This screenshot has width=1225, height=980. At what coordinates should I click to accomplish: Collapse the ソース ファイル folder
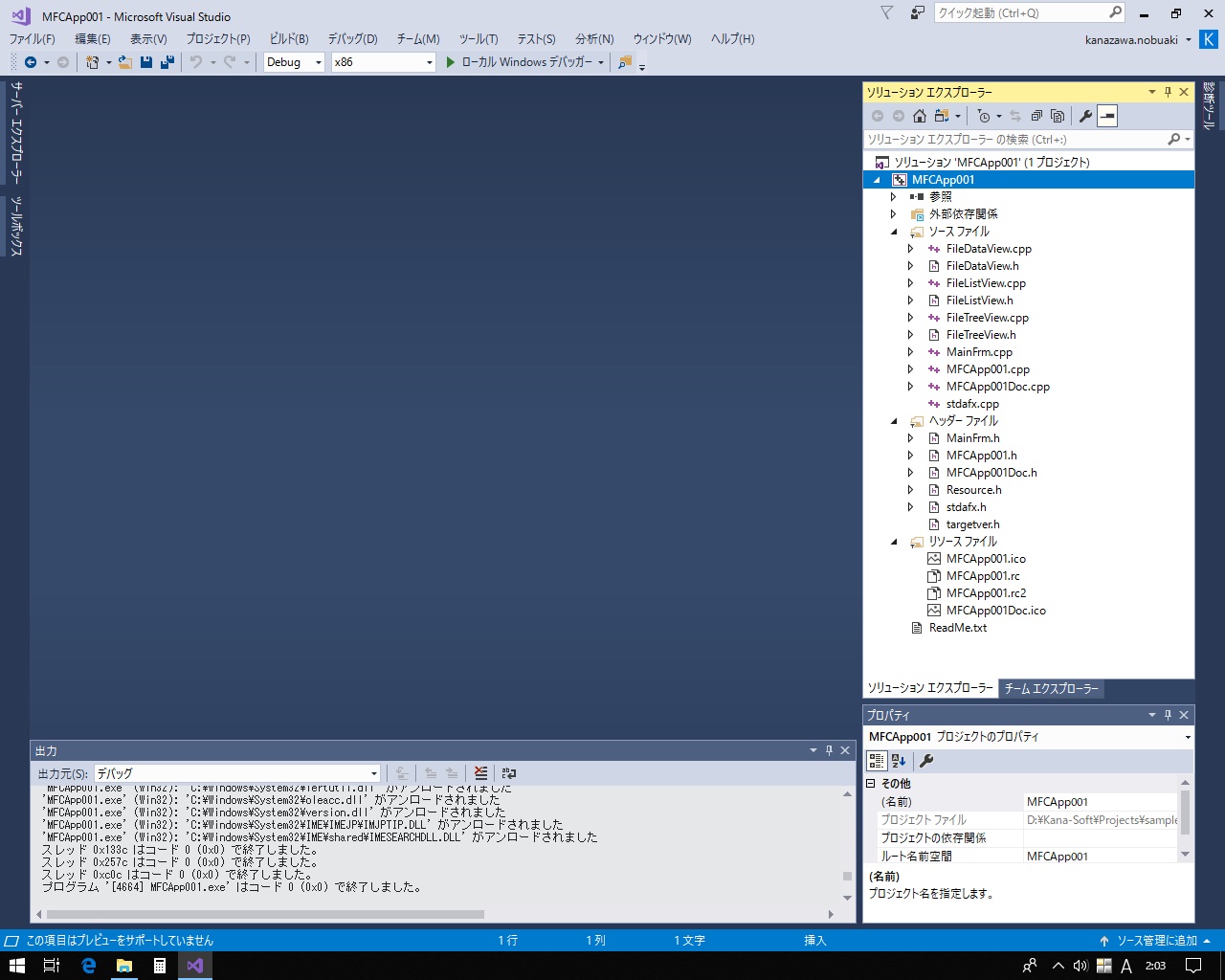[x=895, y=232]
